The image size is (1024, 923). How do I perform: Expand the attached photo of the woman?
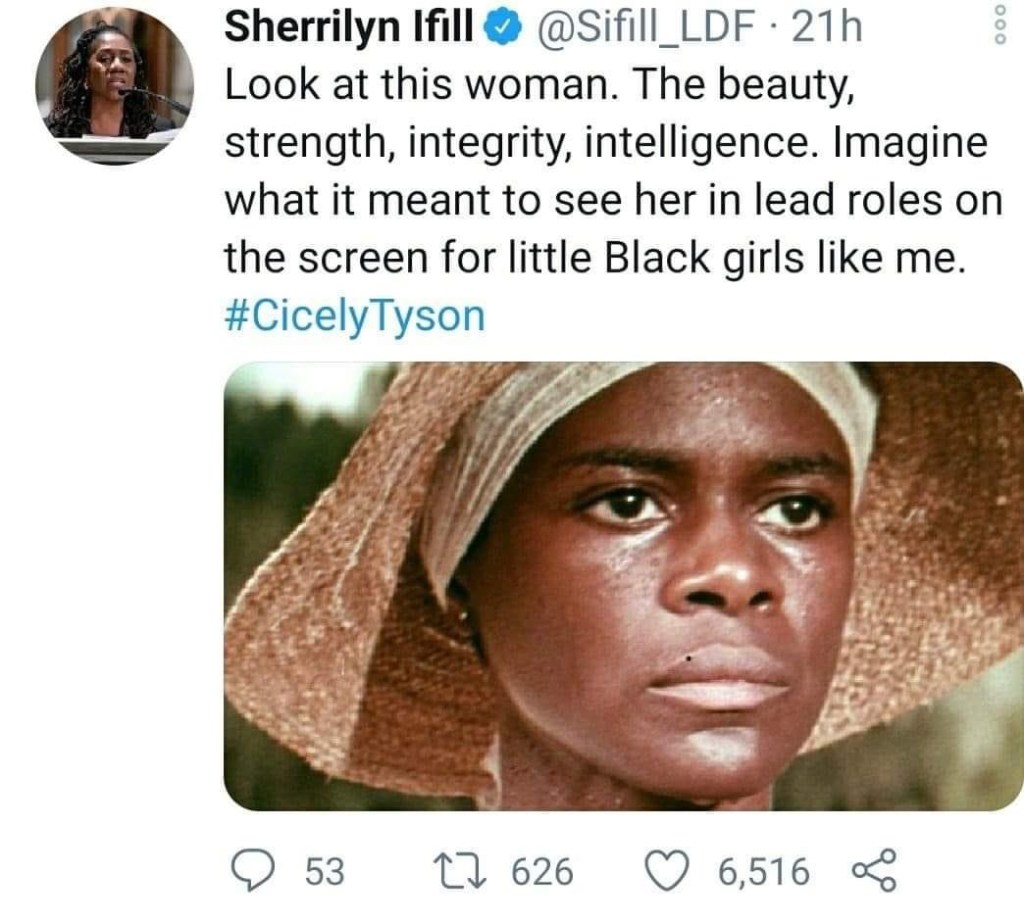[x=623, y=585]
